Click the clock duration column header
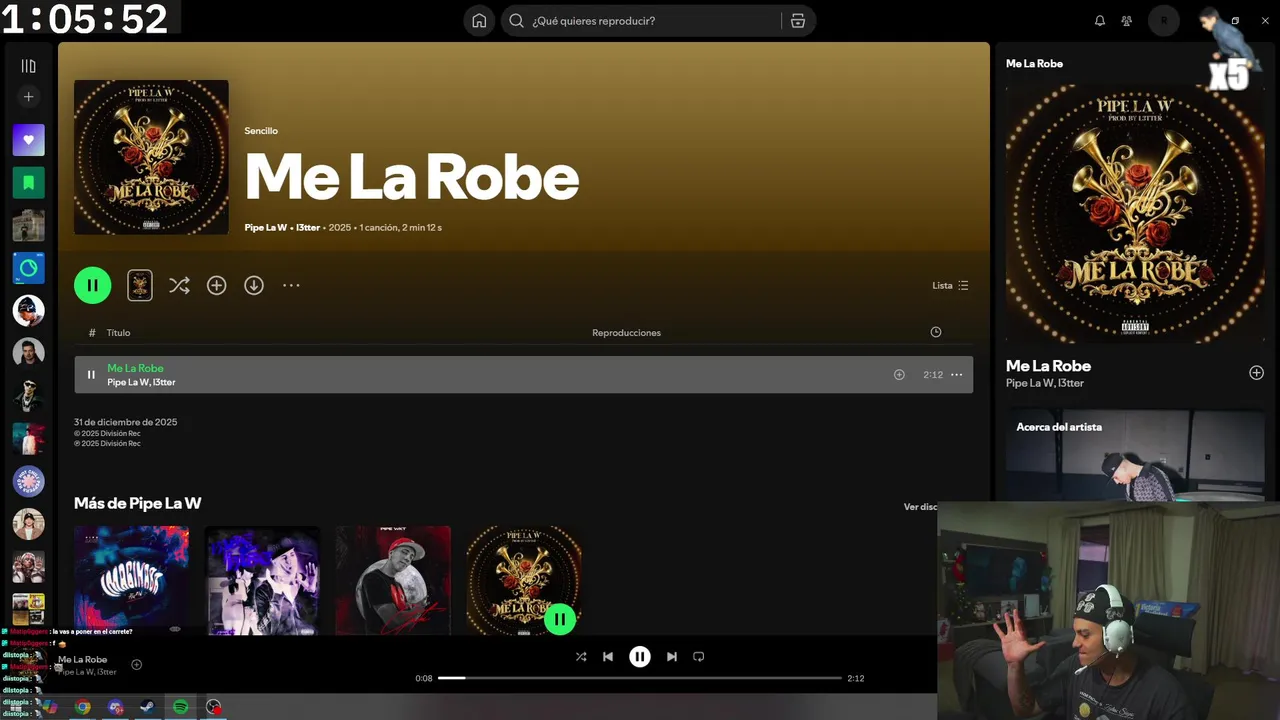The width and height of the screenshot is (1280, 720). 936,332
